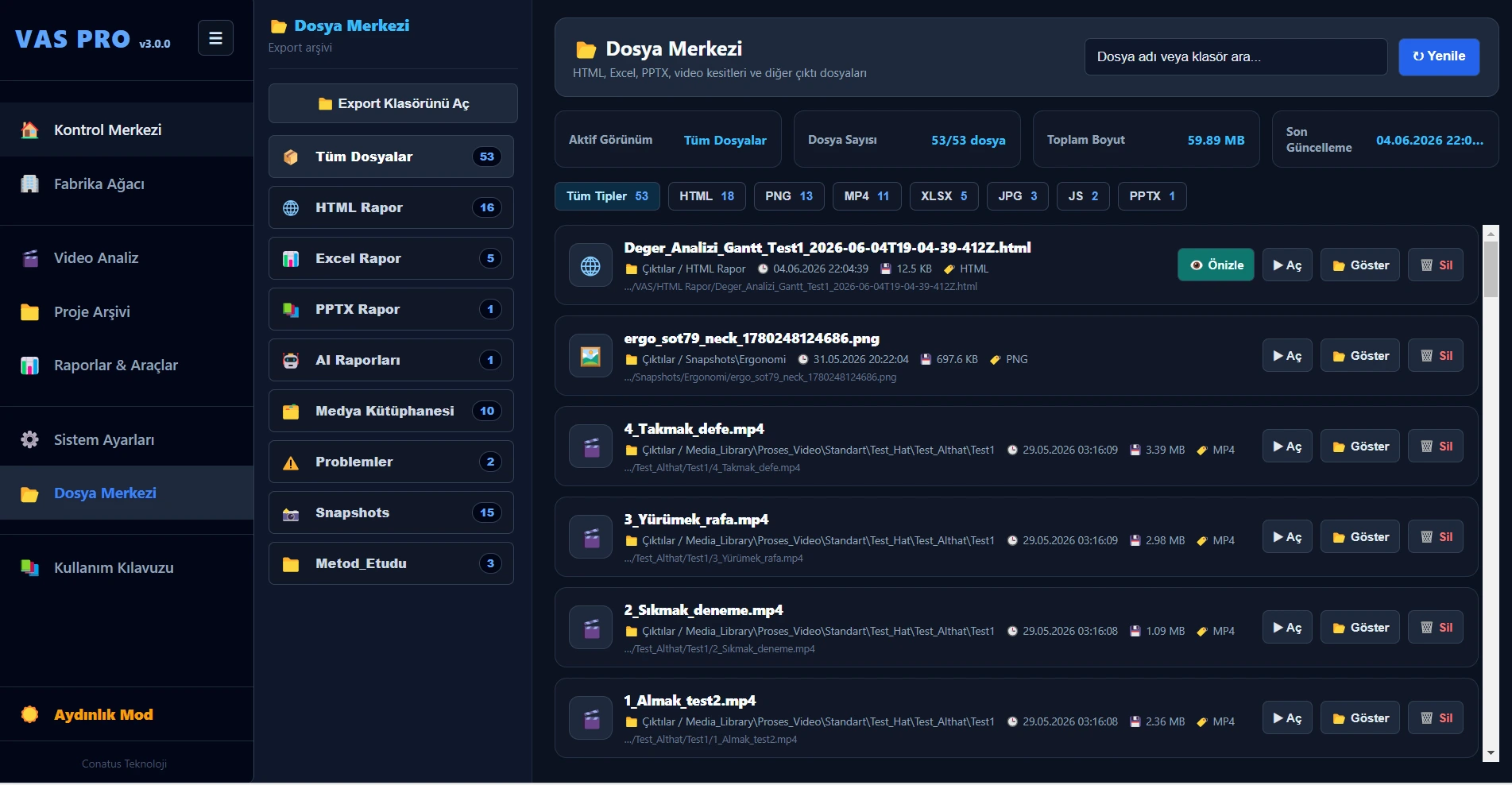Screen dimensions: 1512x785
Task: Click the Aydınlık Mod sun icon
Action: point(29,714)
